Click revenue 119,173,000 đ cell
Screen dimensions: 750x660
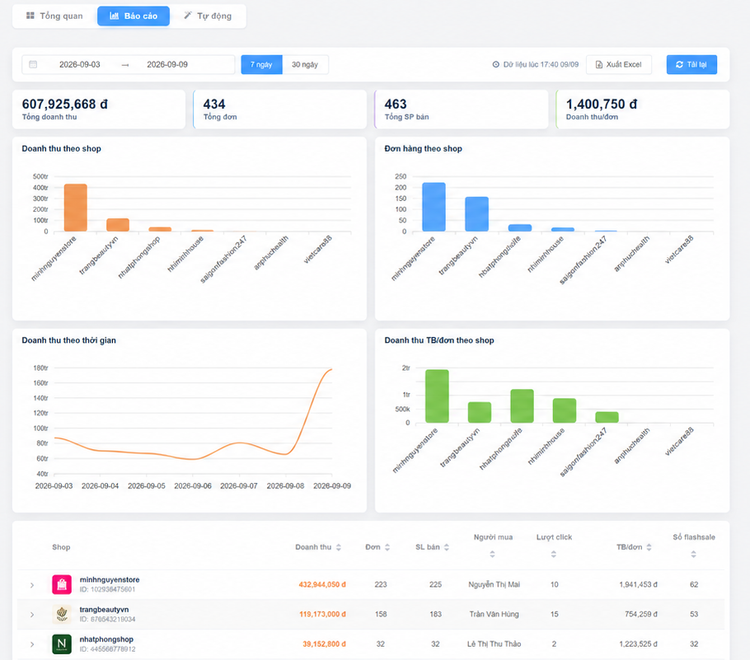pos(322,614)
